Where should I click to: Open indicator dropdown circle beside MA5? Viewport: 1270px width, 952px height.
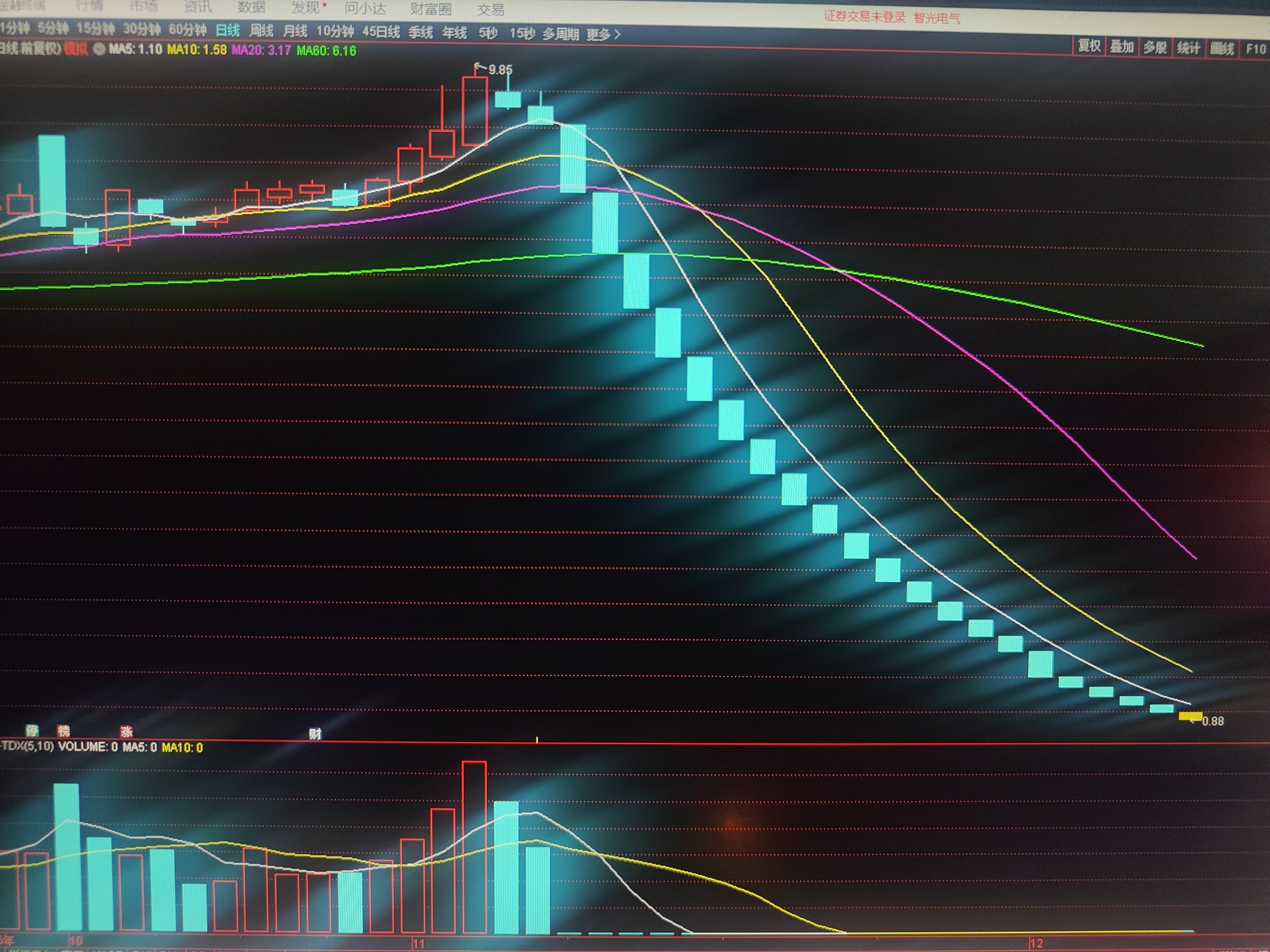point(99,50)
